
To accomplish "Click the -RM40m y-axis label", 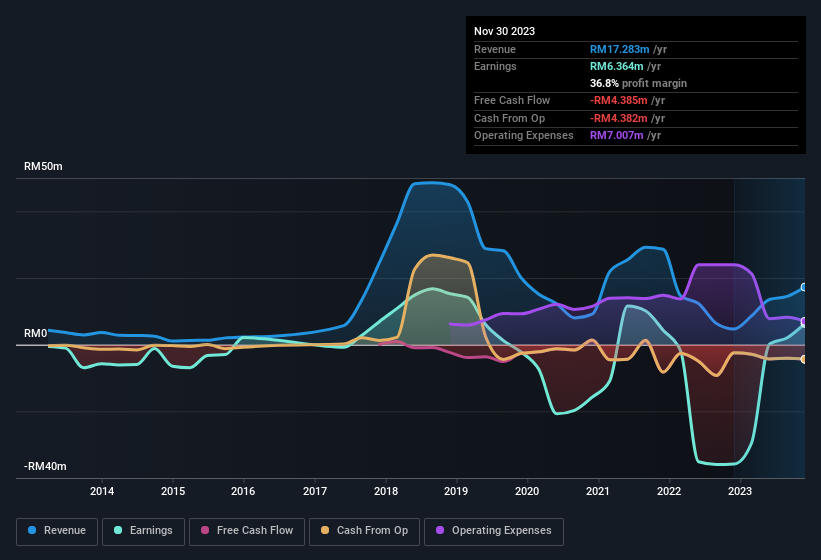I will click(x=45, y=466).
